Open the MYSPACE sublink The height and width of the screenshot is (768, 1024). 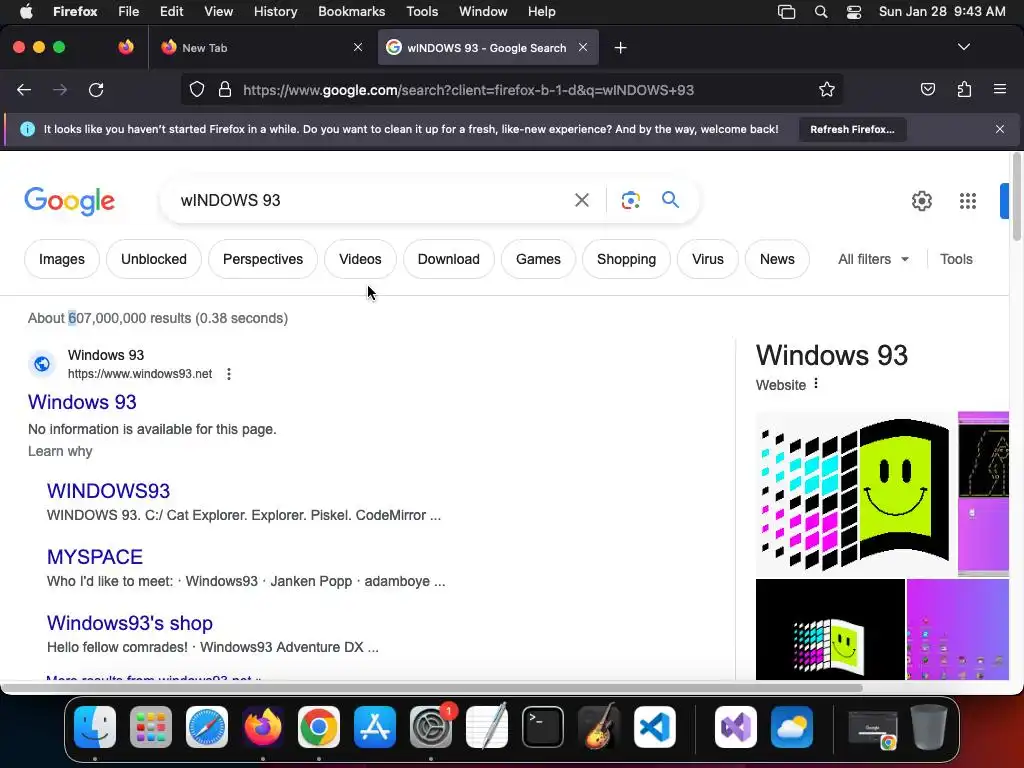tap(95, 557)
